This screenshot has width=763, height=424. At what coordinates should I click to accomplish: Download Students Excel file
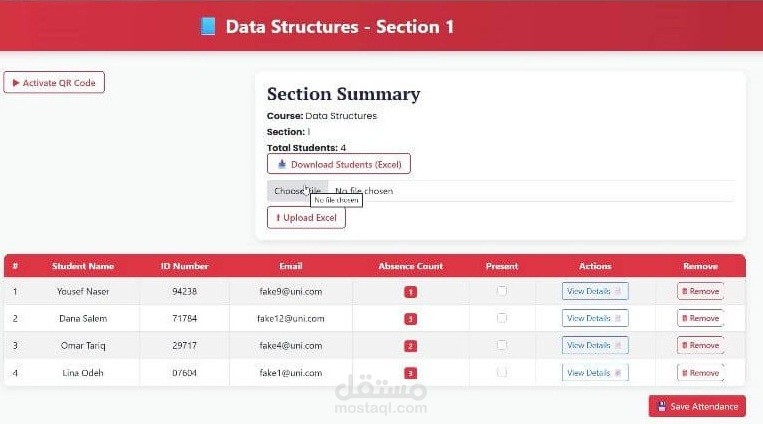[x=339, y=164]
